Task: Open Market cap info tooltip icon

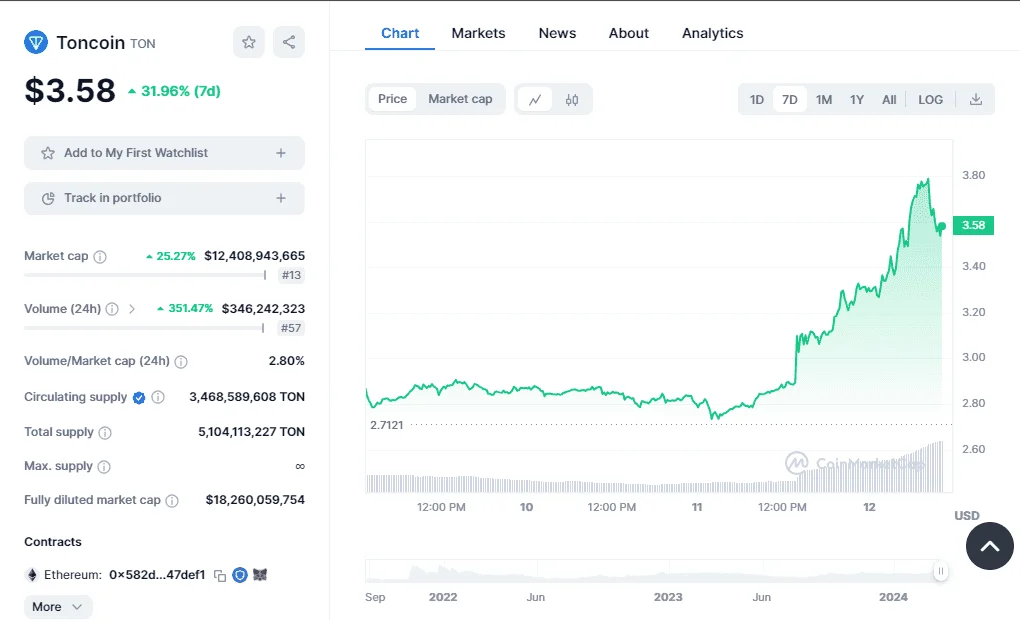Action: coord(100,257)
